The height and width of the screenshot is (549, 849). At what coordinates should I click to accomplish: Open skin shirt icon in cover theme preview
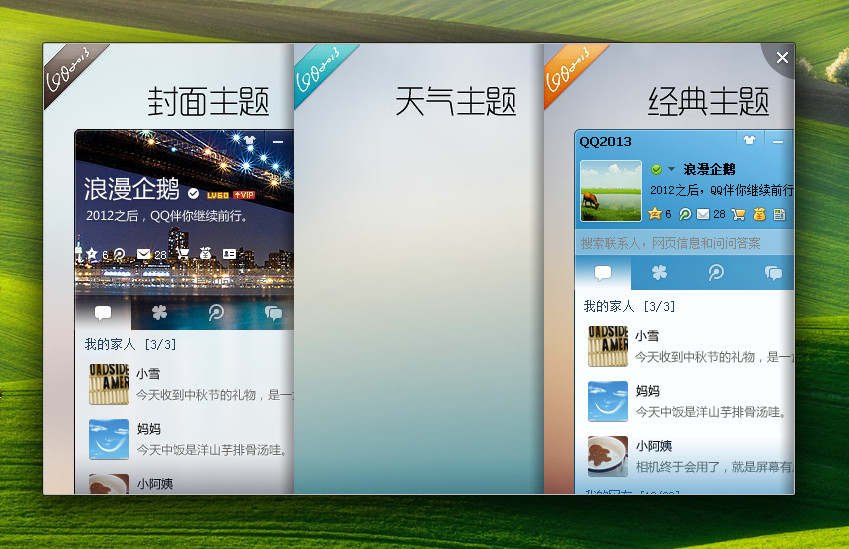coord(249,141)
